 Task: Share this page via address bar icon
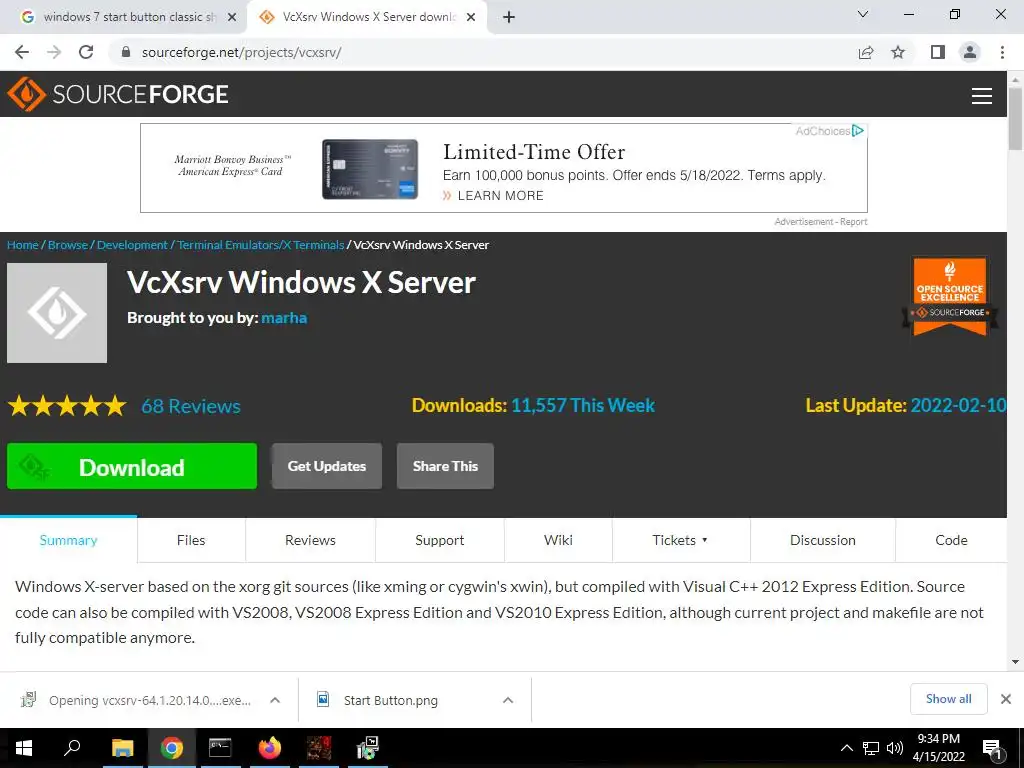(866, 52)
